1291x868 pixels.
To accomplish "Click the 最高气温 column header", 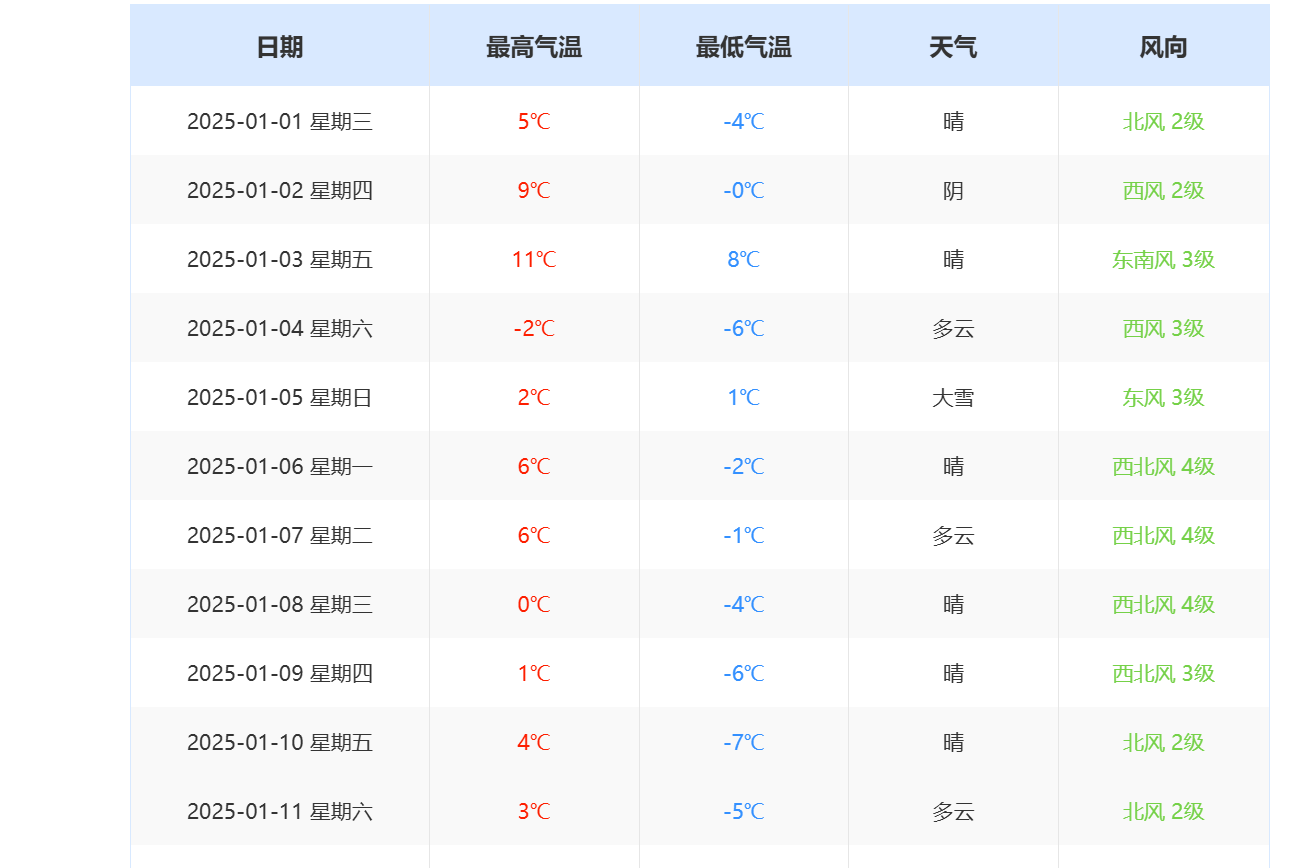I will [534, 47].
